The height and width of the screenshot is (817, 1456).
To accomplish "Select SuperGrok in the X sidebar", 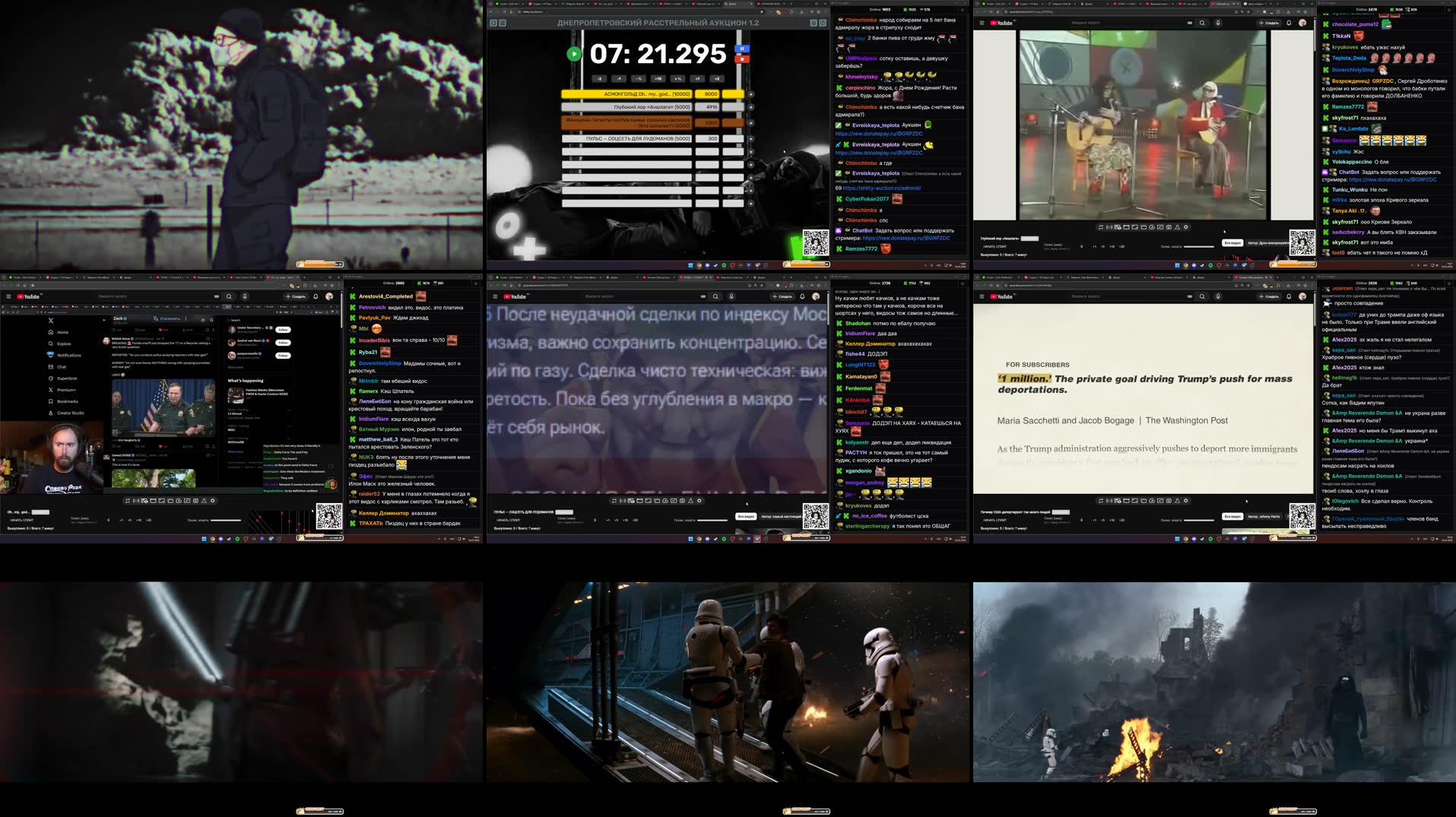I will (x=67, y=378).
